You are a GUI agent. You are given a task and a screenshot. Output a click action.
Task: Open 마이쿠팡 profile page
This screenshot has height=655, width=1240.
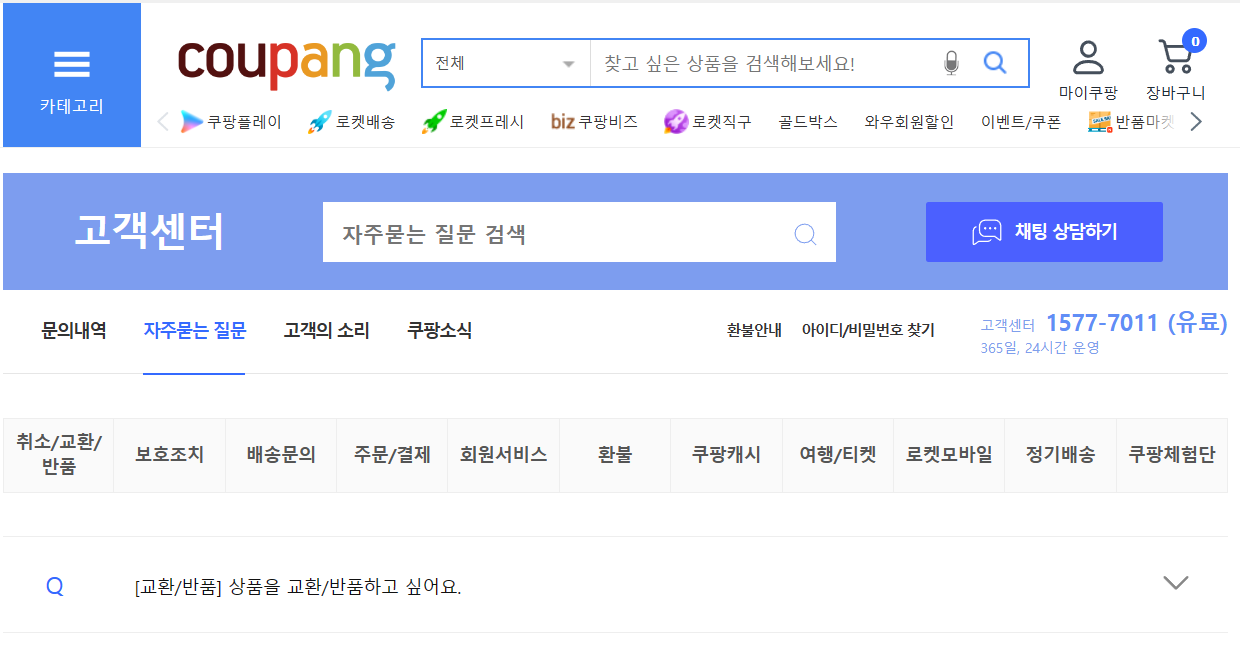[1089, 62]
